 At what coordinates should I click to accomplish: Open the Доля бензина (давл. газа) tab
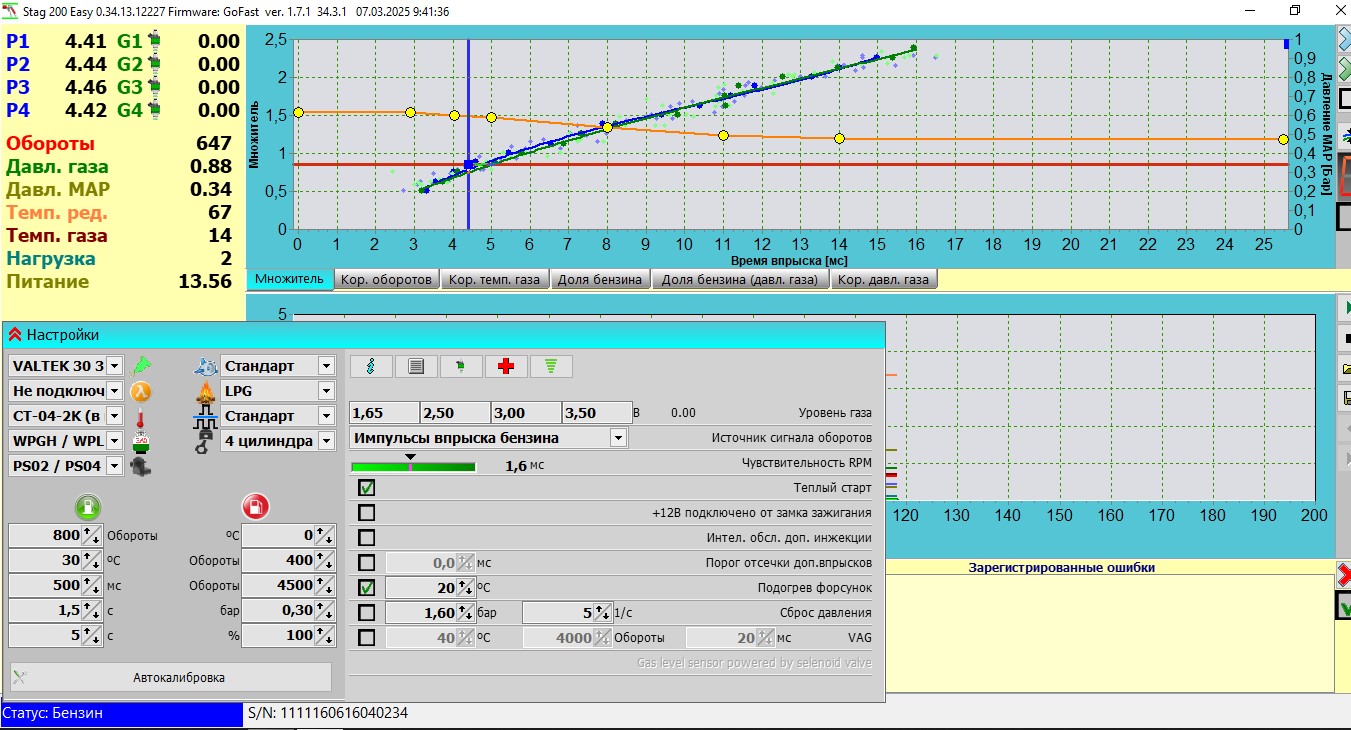coord(740,280)
